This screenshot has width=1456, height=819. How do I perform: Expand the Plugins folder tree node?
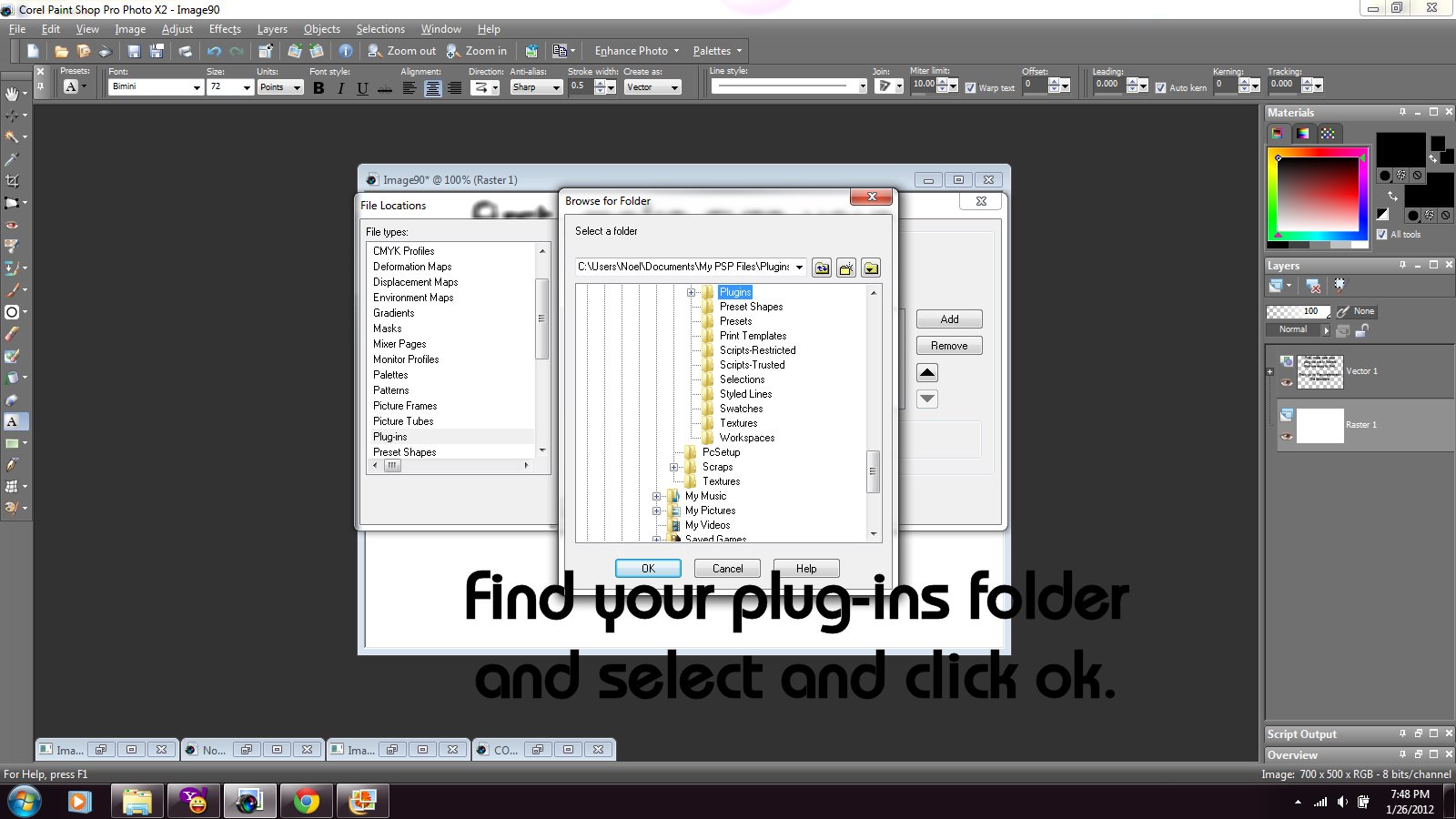691,292
